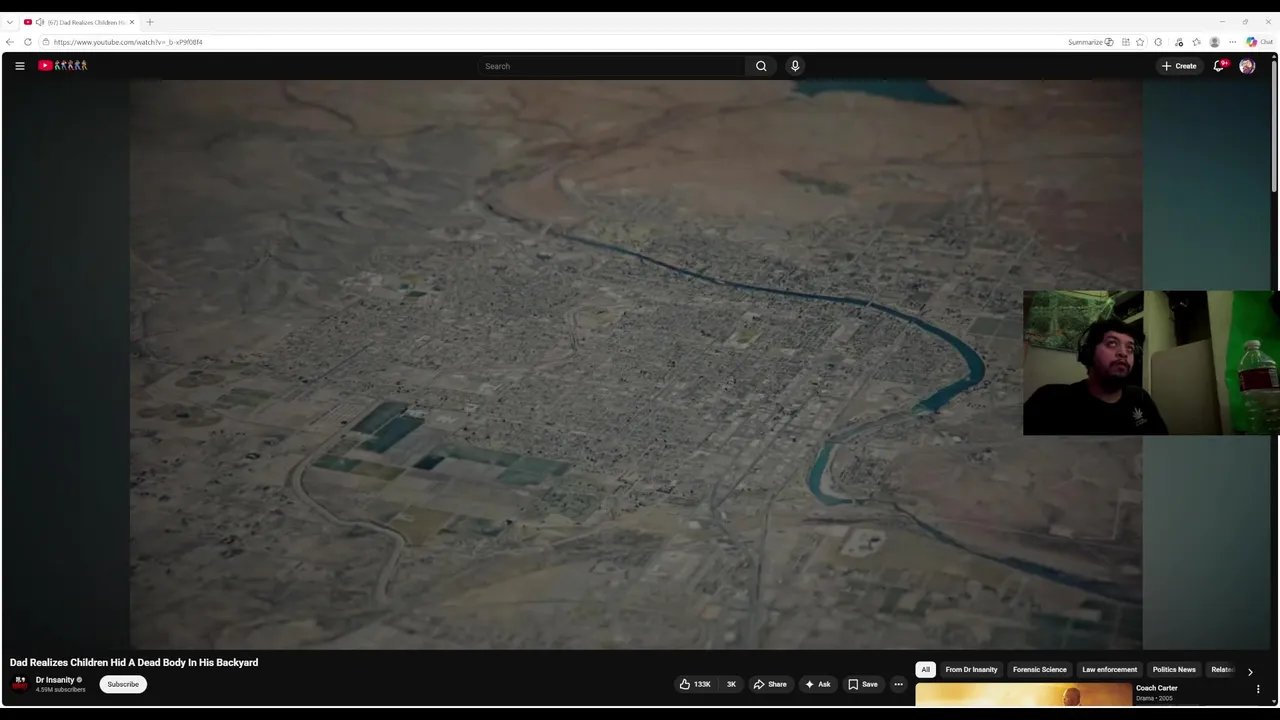Open YouTube notifications bell
This screenshot has height=720, width=1280.
pyautogui.click(x=1219, y=66)
